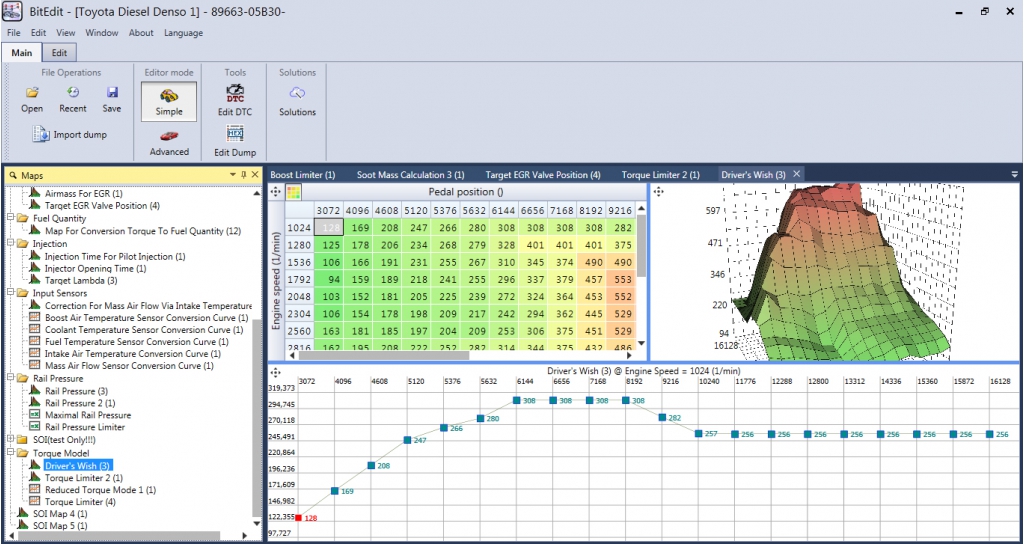Select Boost Air Temperature Sensor Conversion Curve (1)
Screen dimensions: 1024x544
point(146,317)
